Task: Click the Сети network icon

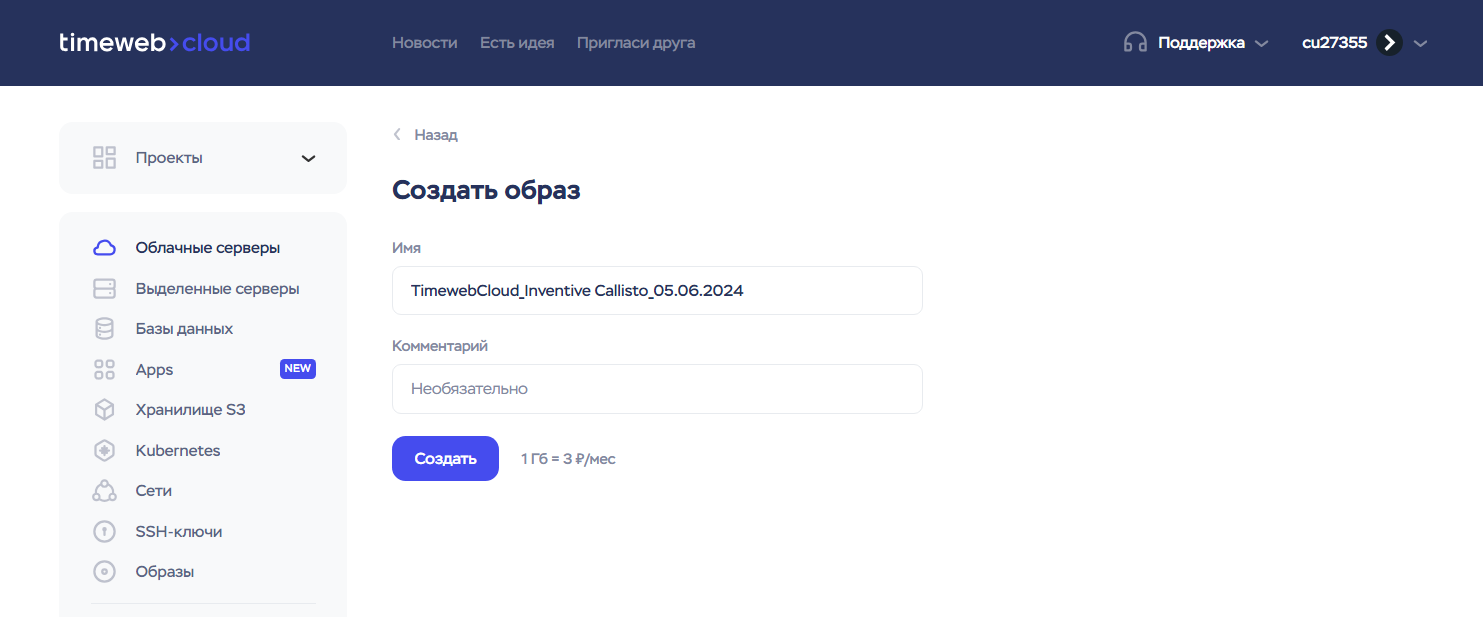Action: click(104, 491)
